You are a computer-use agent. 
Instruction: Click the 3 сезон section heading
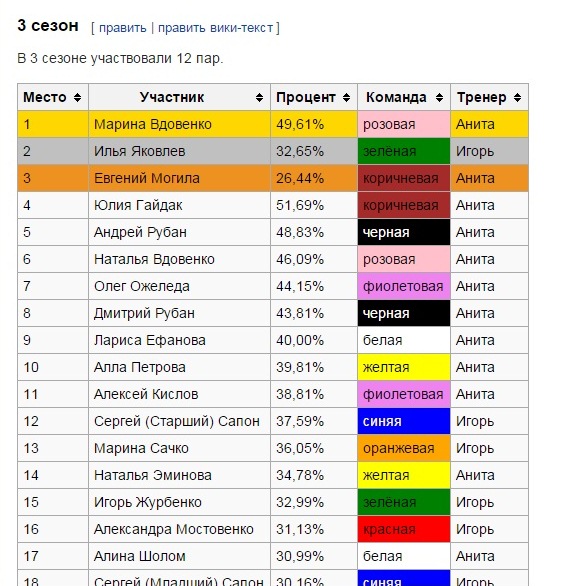click(x=48, y=25)
